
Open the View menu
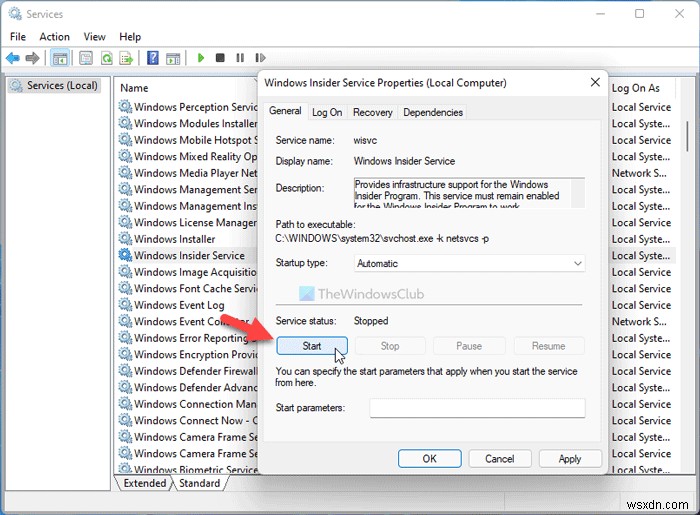(95, 37)
